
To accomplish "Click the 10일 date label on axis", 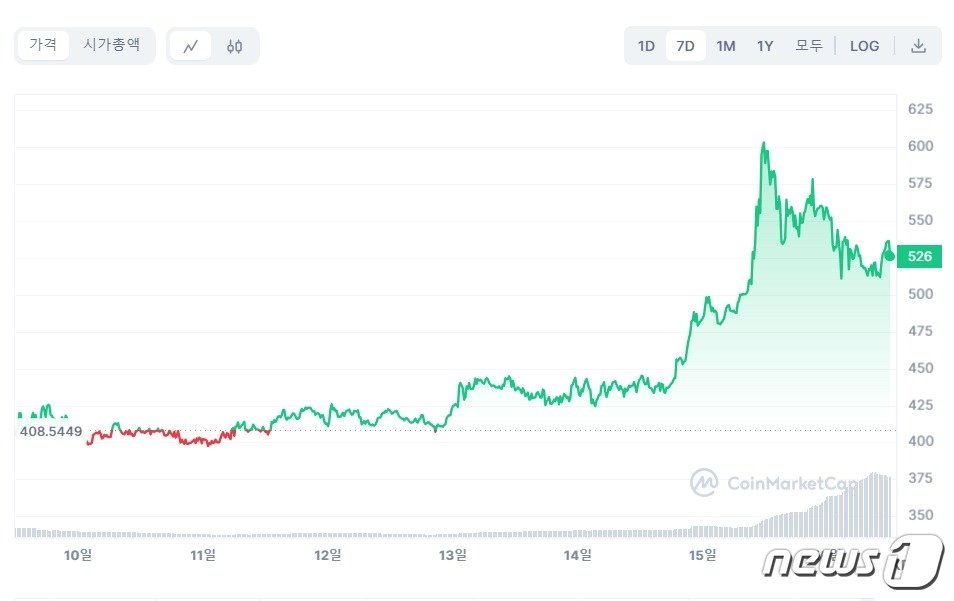I will click(78, 554).
